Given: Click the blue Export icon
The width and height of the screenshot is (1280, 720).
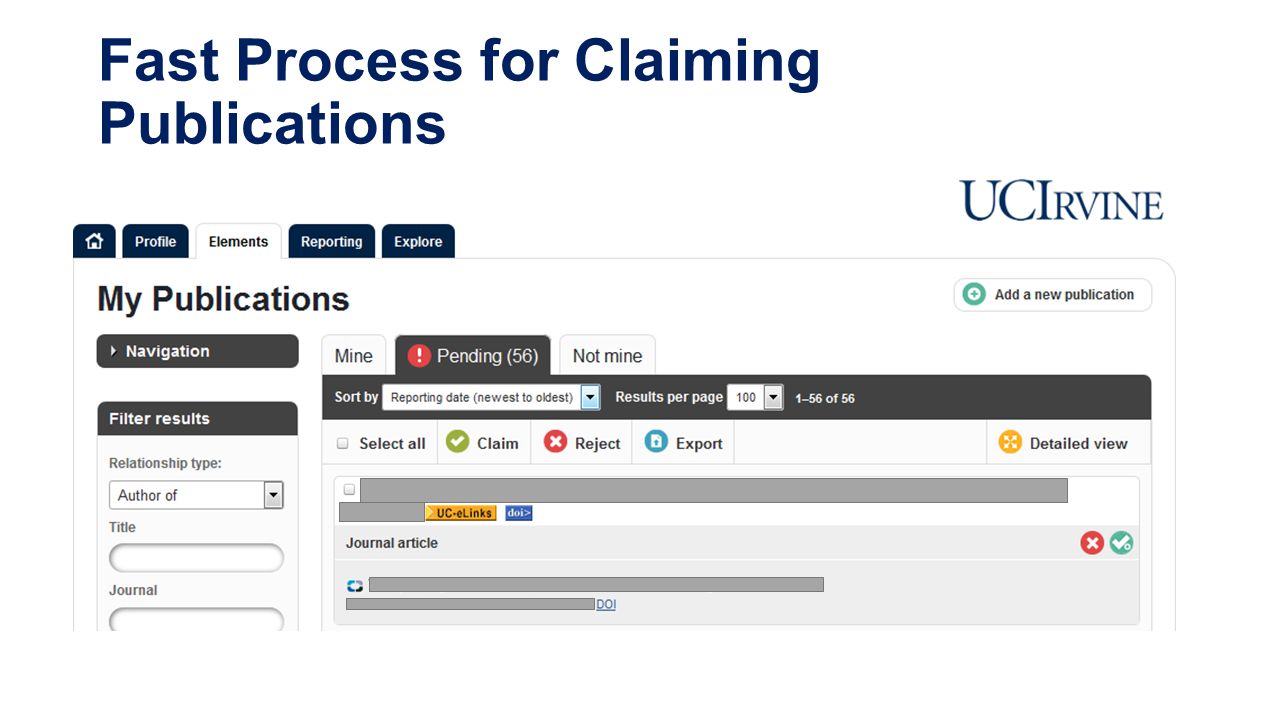Looking at the screenshot, I should click(x=656, y=442).
